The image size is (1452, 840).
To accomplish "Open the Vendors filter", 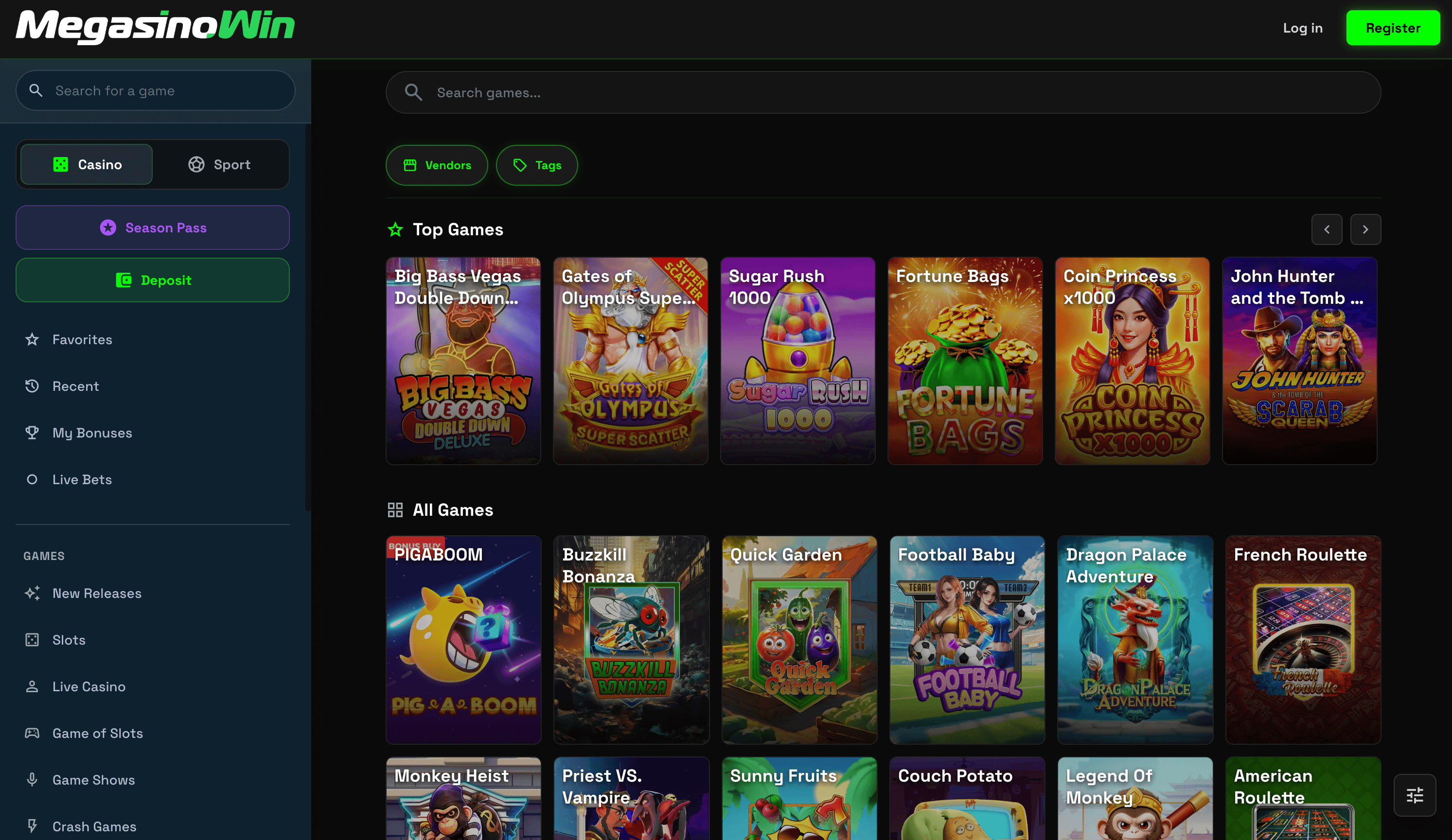I will tap(437, 165).
